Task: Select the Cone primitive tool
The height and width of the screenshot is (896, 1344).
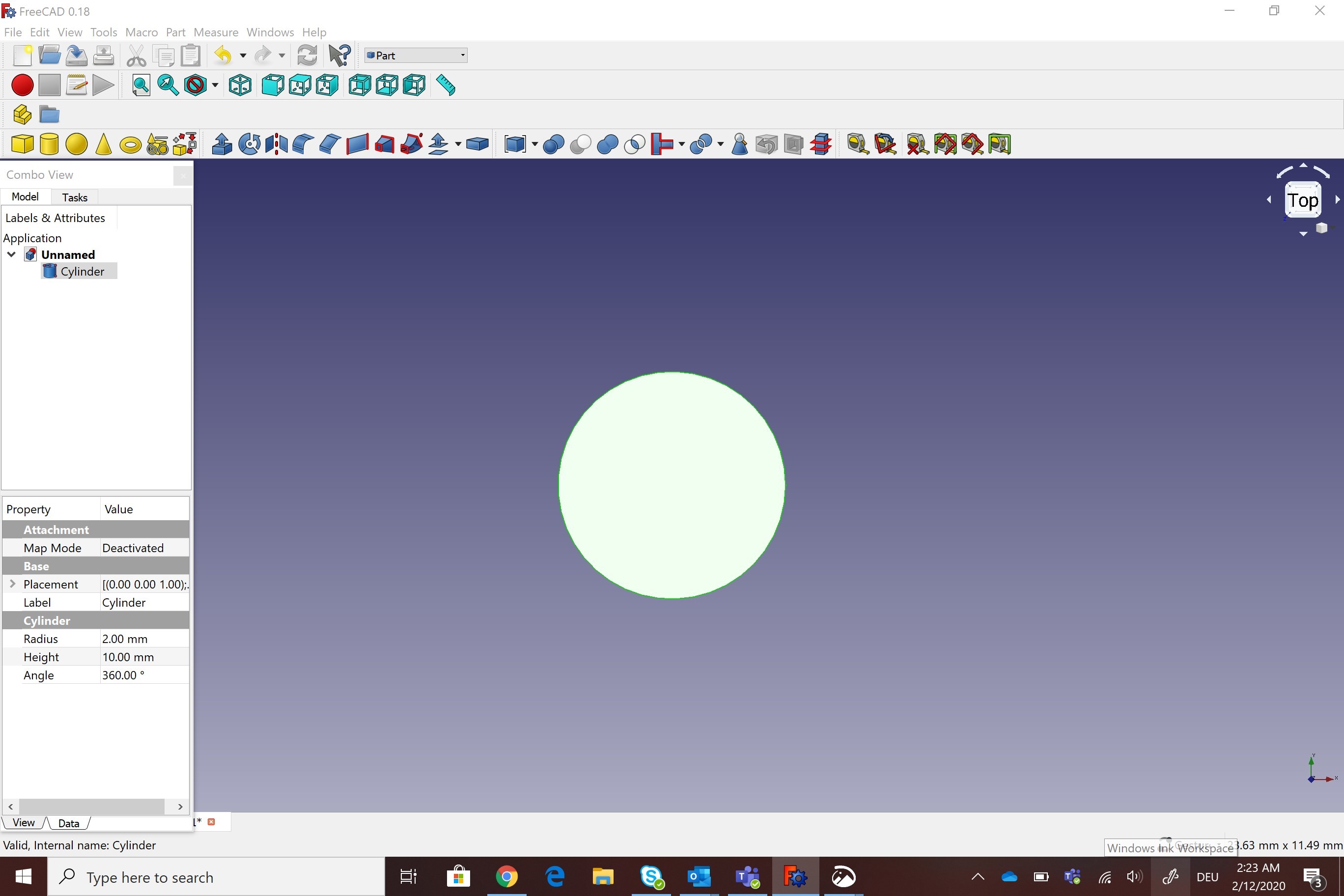Action: [104, 144]
